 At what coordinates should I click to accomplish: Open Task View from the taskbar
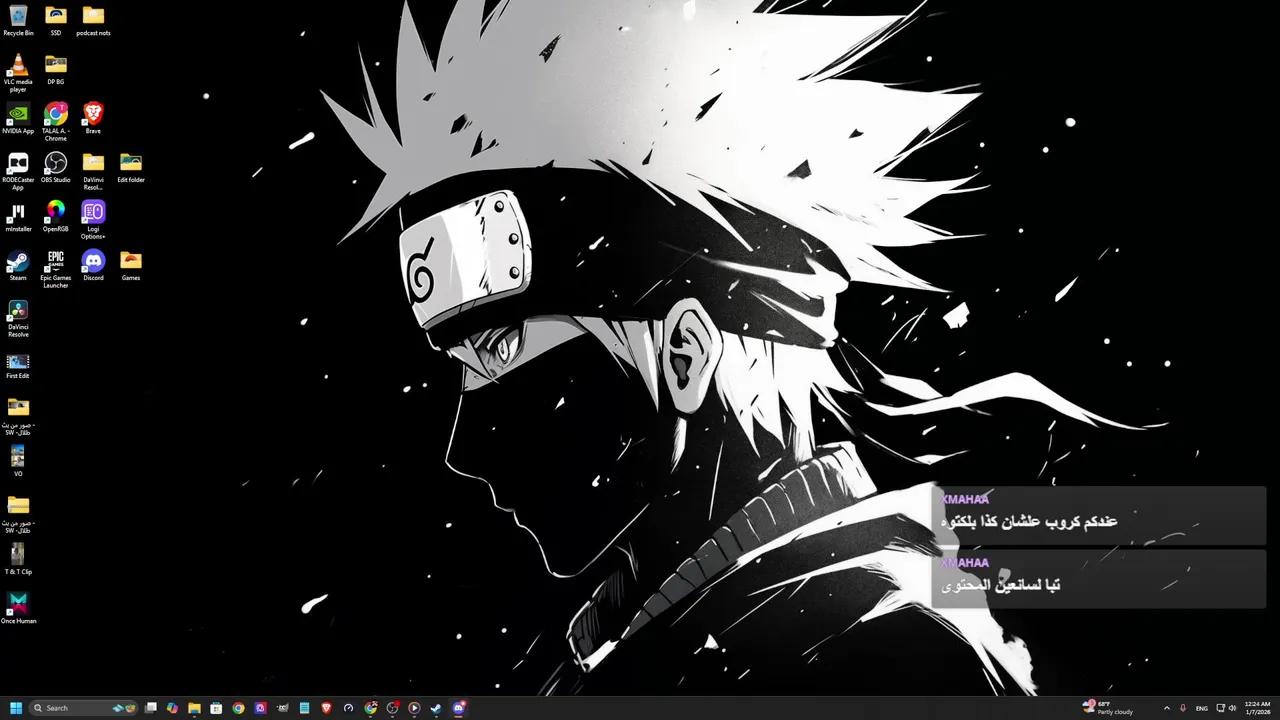click(x=151, y=708)
